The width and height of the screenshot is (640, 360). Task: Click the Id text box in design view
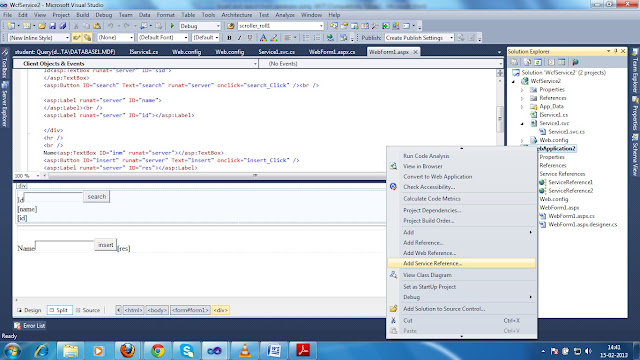coord(53,197)
